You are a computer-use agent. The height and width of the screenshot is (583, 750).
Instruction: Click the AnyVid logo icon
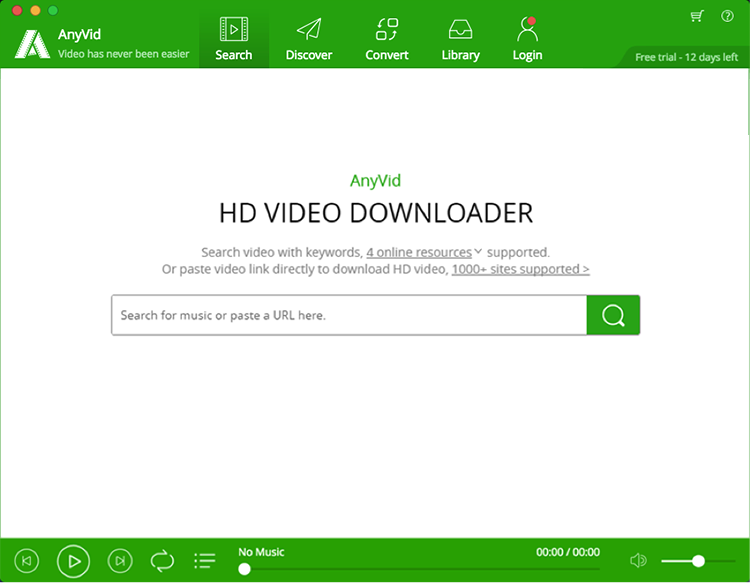click(33, 44)
